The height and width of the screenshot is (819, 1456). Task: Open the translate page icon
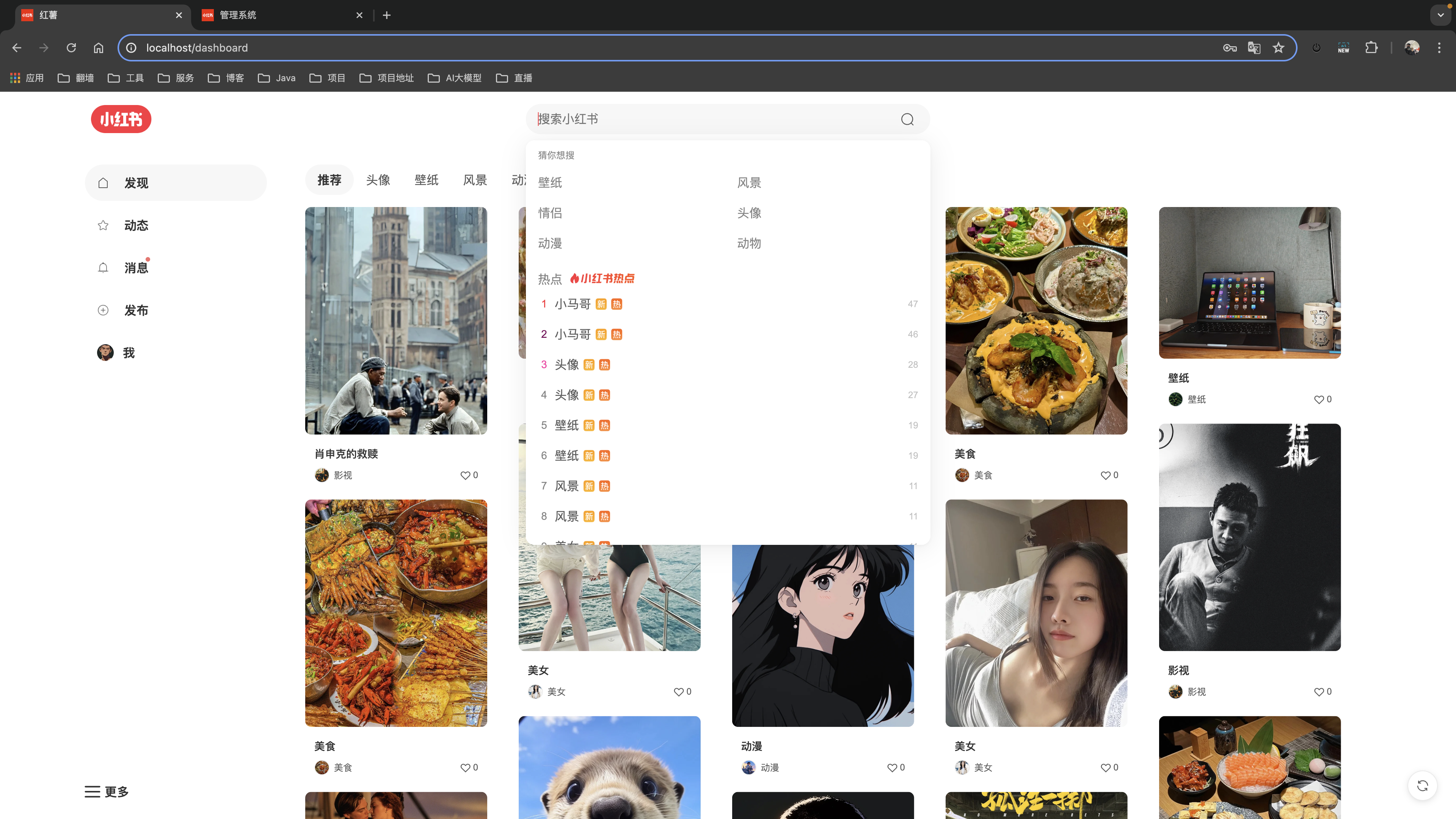pos(1254,48)
